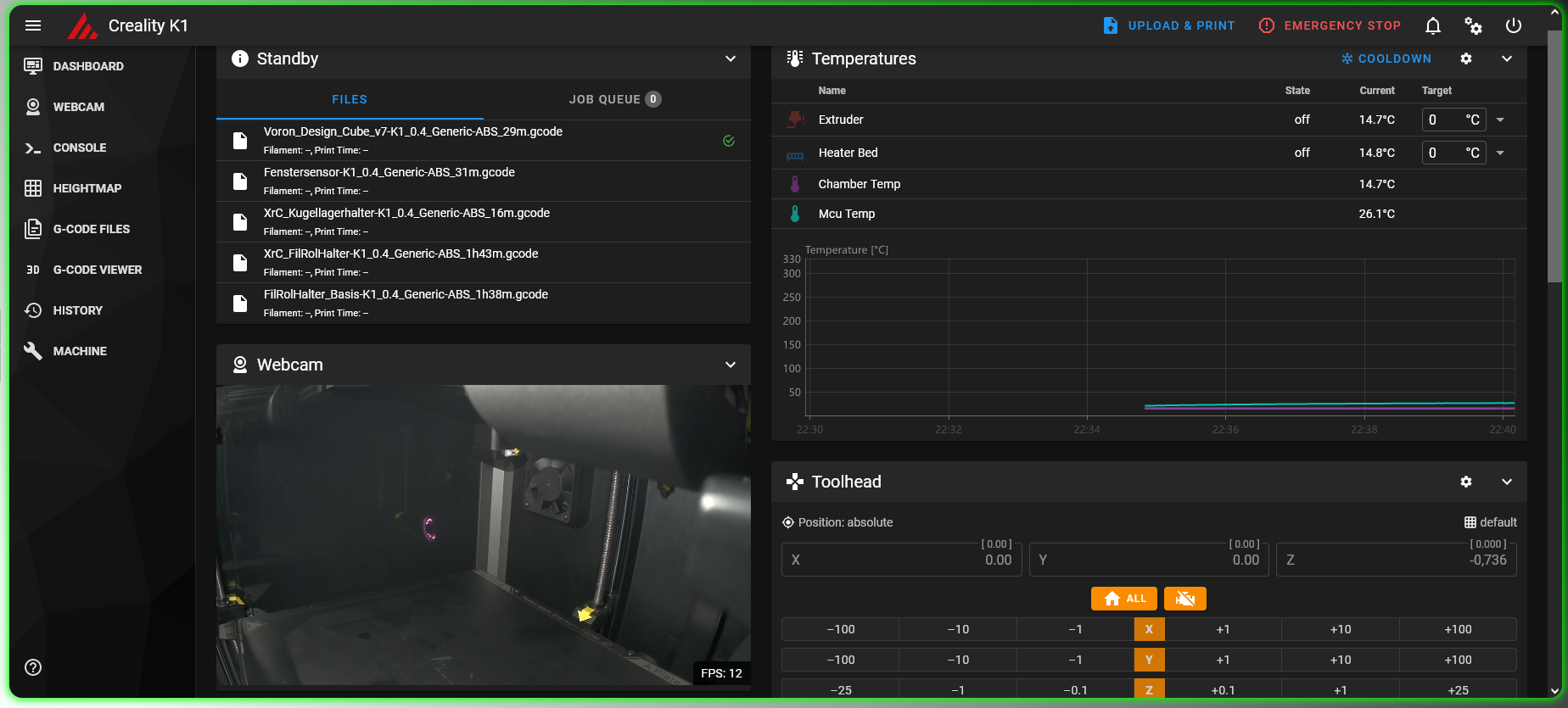This screenshot has height=708, width=1568.
Task: Home all axes with ALL button
Action: [x=1125, y=599]
